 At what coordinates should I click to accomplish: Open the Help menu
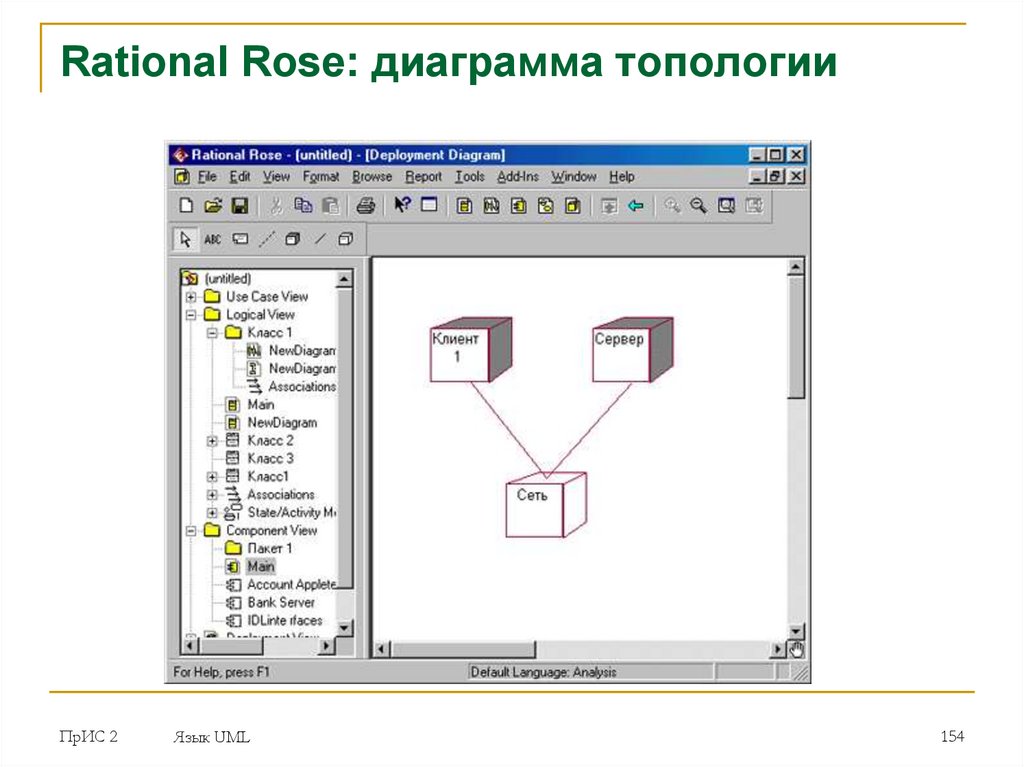(622, 176)
